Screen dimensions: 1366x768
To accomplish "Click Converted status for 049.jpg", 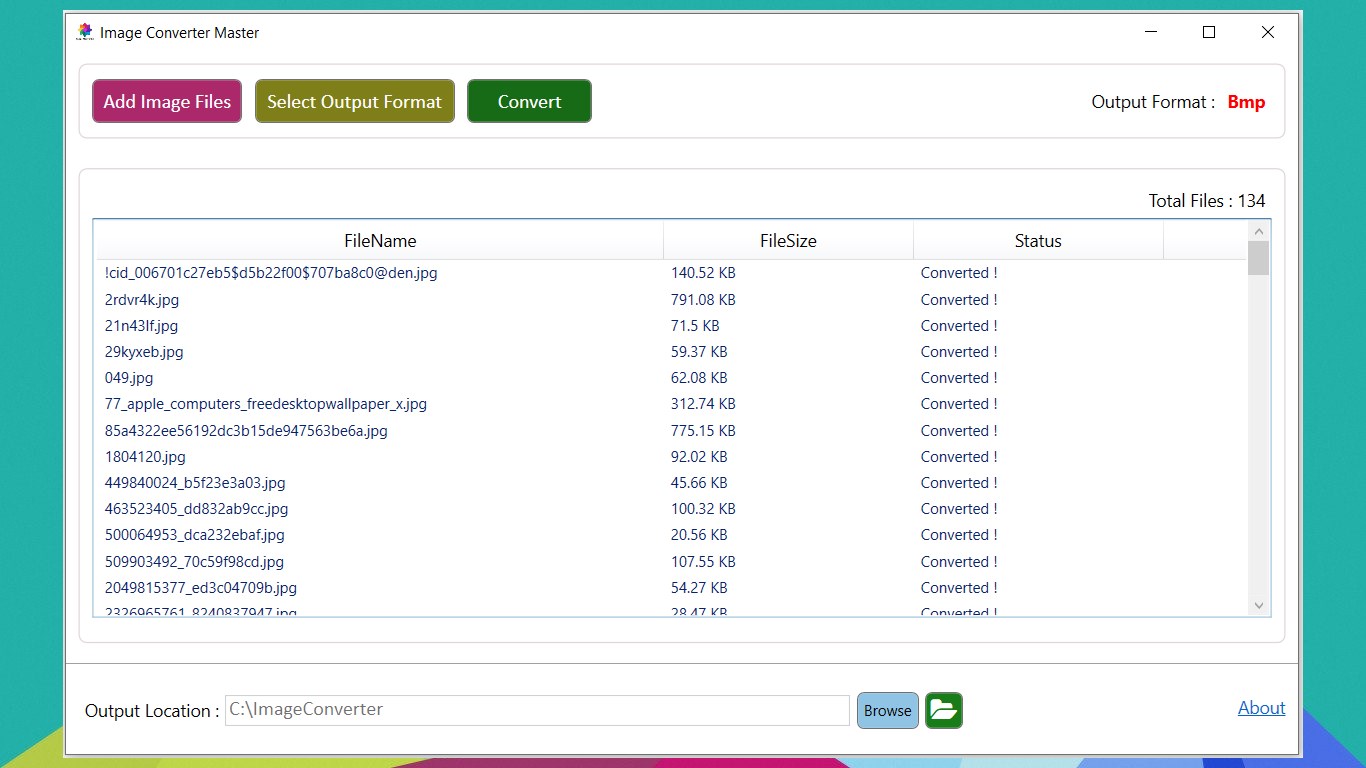I will click(x=959, y=378).
